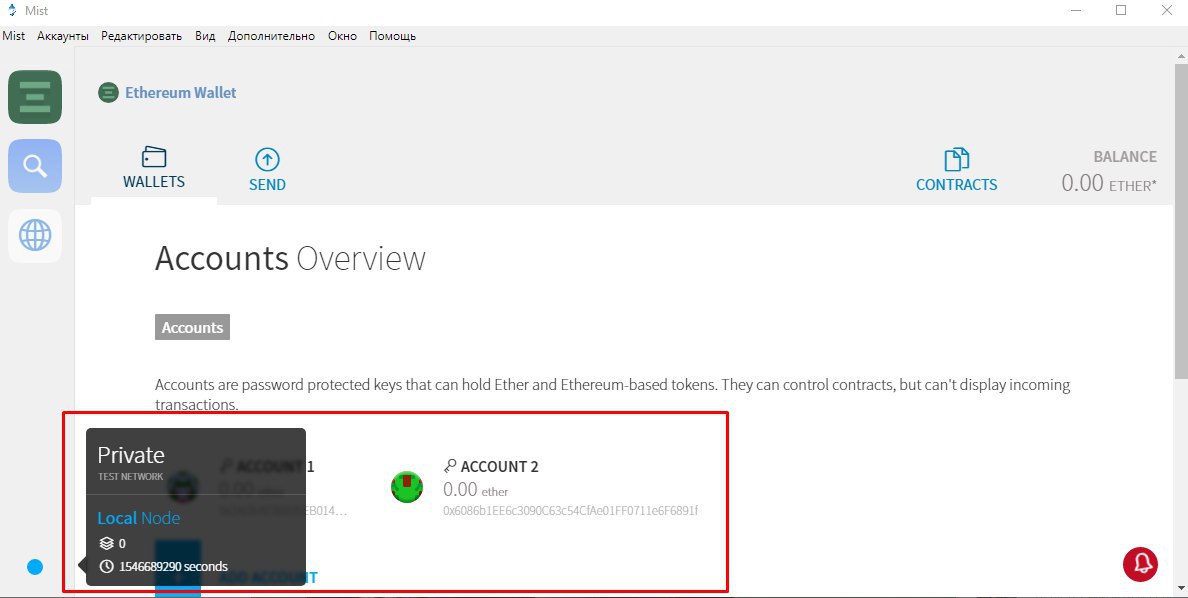Click the Ethereum Wallet title link
The image size is (1188, 598).
[x=180, y=92]
